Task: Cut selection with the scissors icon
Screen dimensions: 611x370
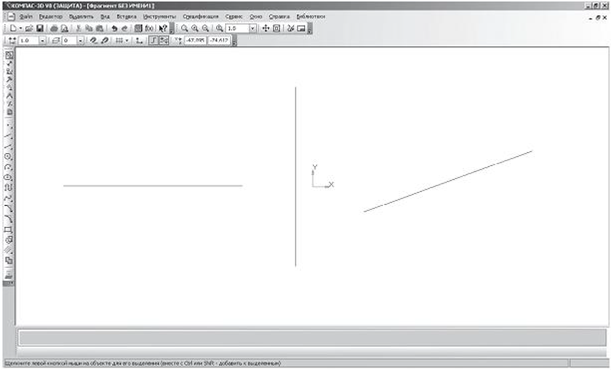Action: pos(78,28)
